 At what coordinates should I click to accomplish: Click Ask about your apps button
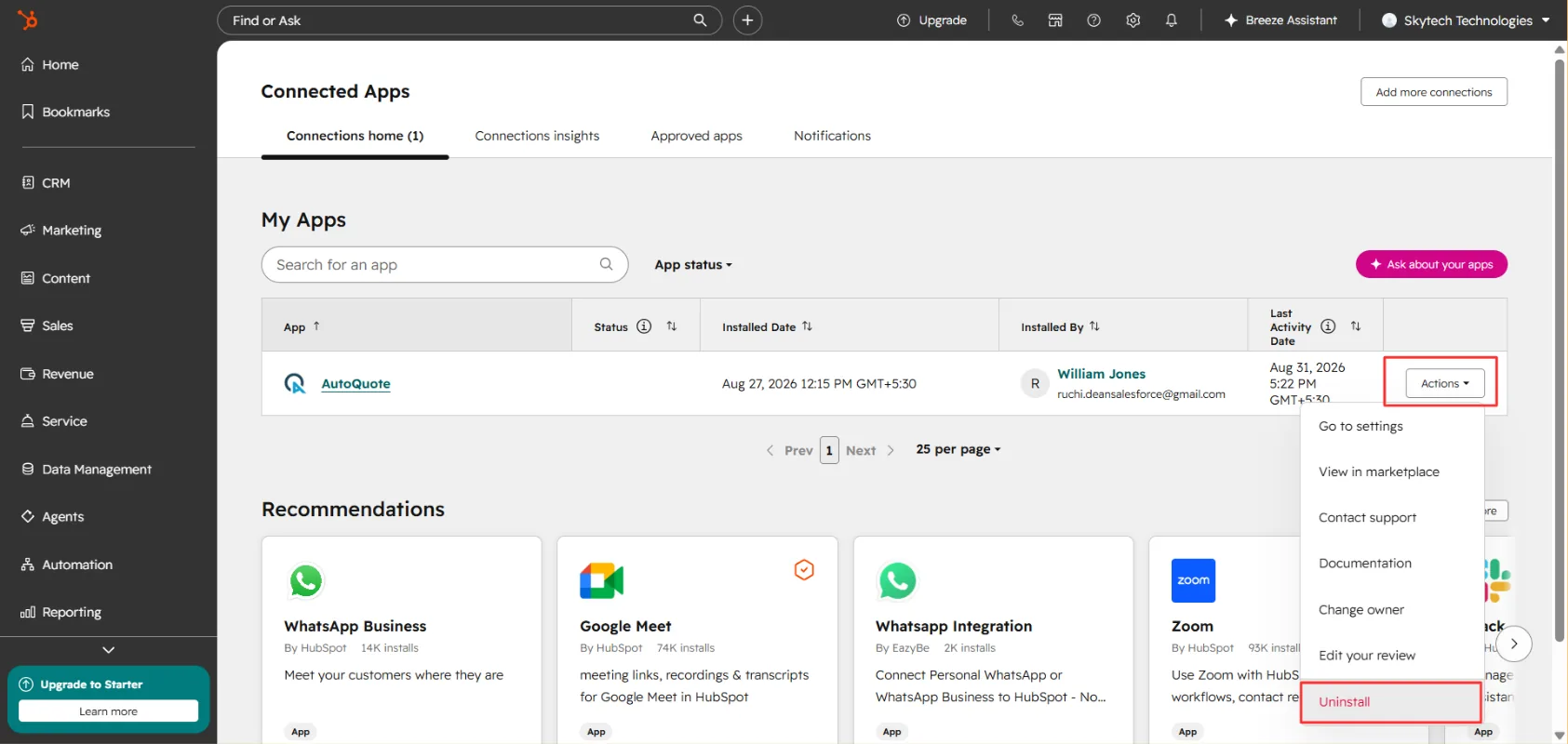(1431, 264)
